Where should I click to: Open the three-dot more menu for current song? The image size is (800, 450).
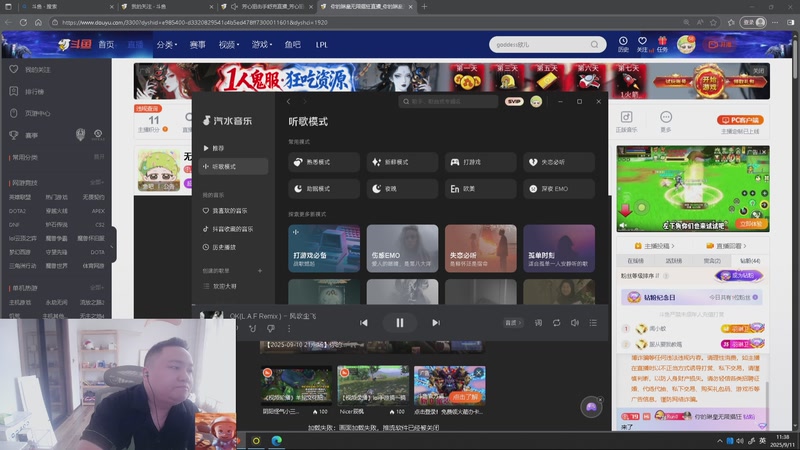289,329
